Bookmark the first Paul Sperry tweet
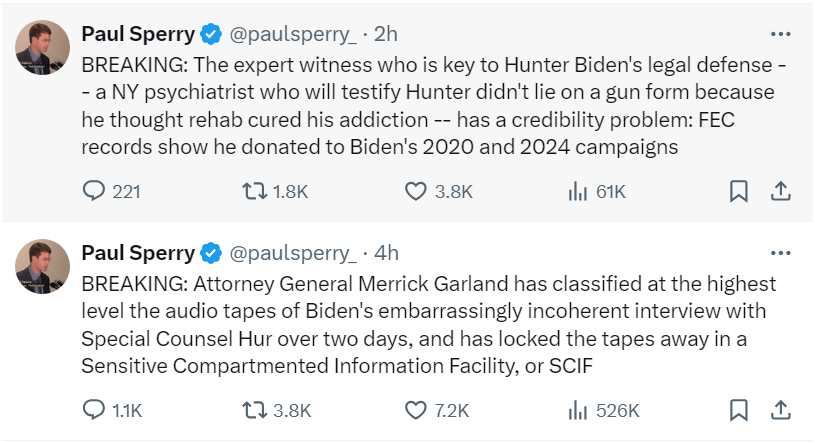 pos(738,190)
